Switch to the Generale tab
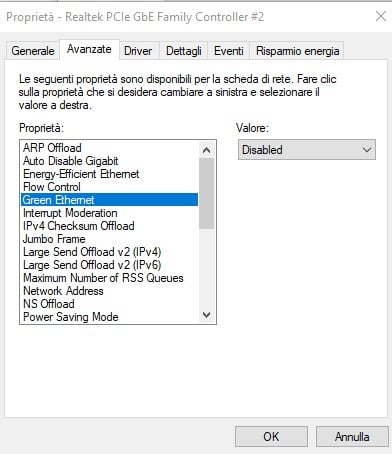 (33, 51)
